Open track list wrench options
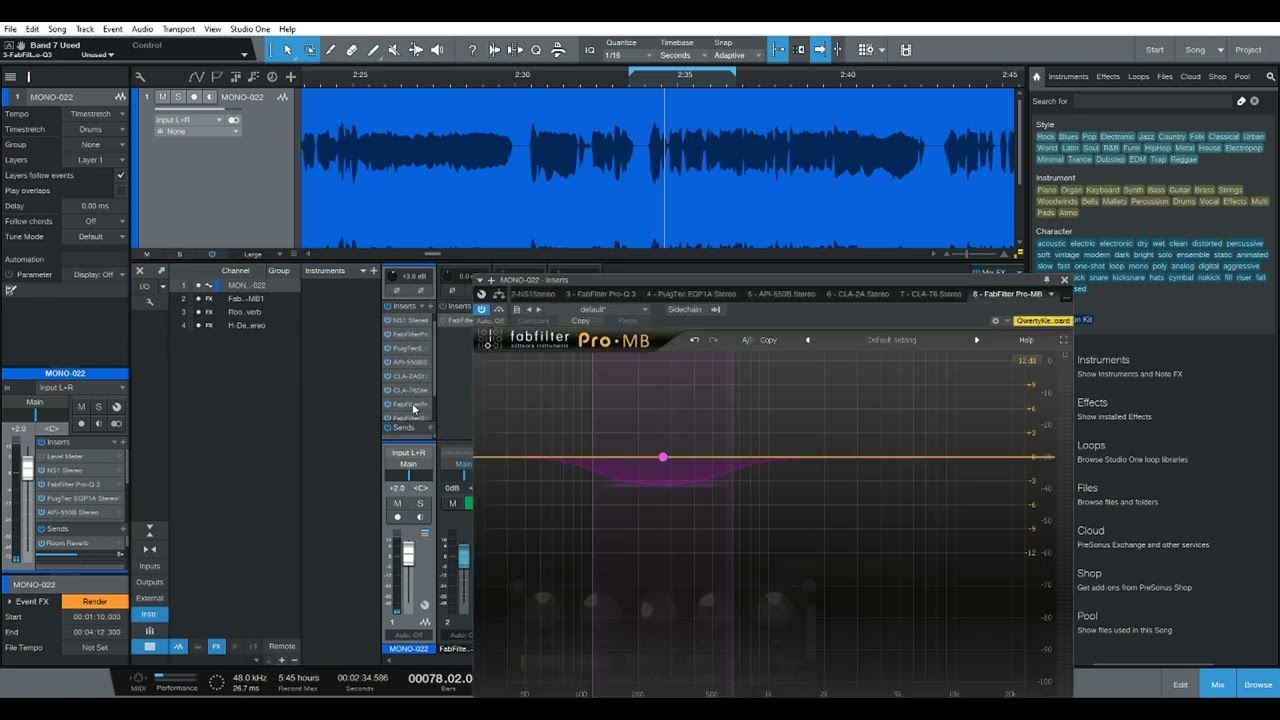 [x=140, y=76]
